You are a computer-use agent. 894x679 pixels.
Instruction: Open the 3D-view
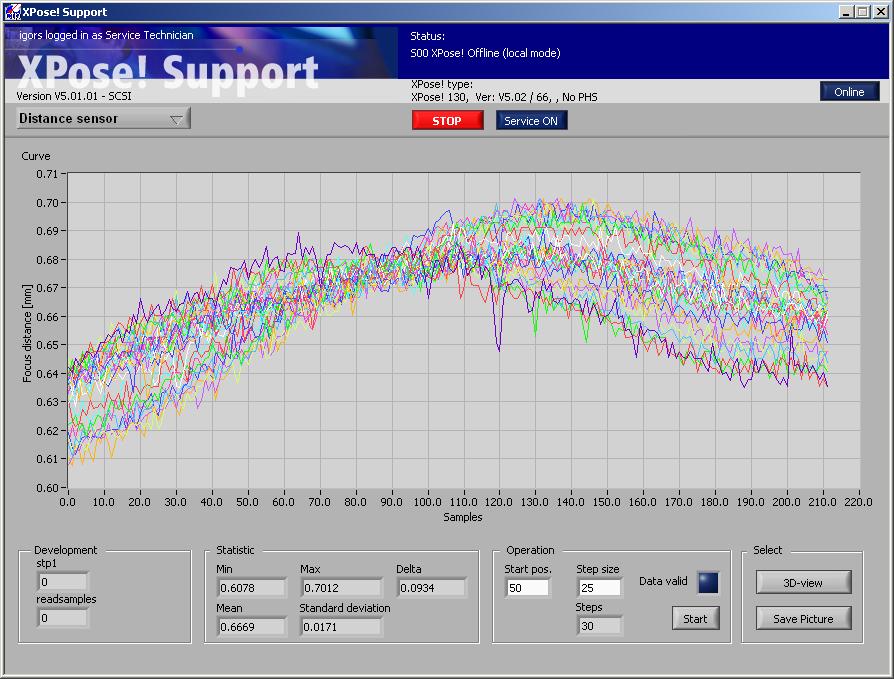coord(803,583)
